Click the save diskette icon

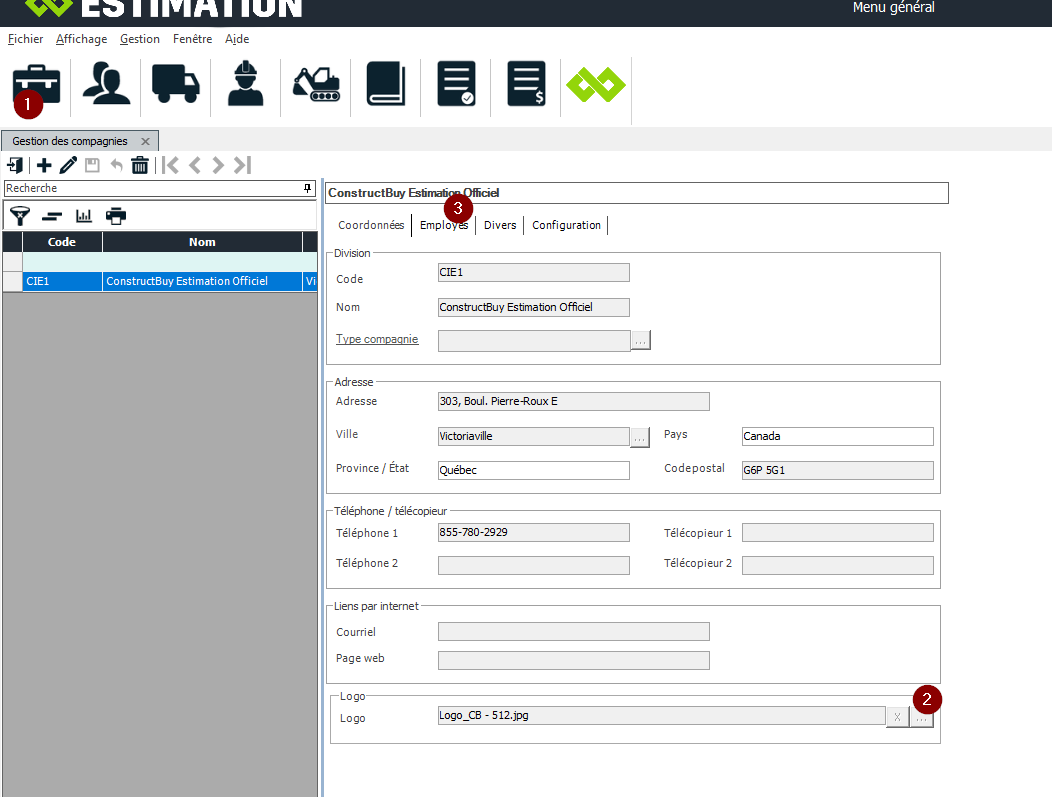(92, 165)
